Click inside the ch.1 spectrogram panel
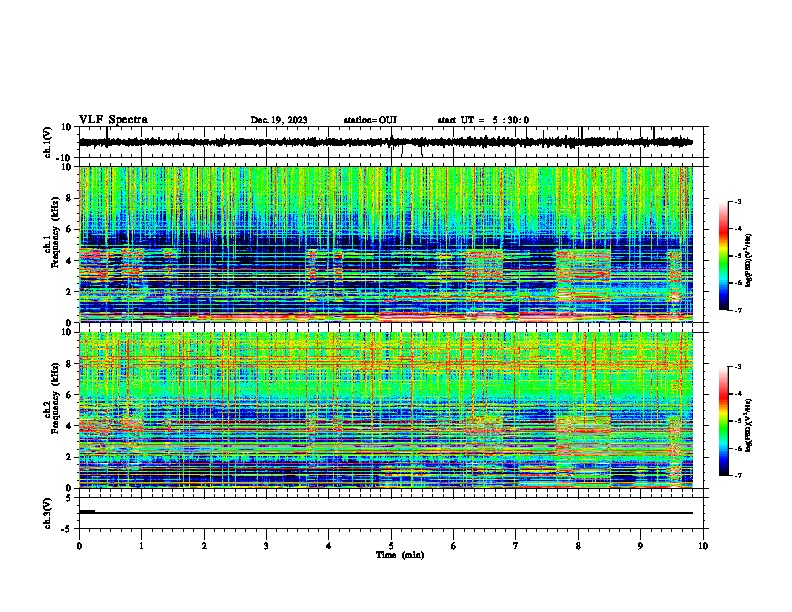The image size is (792, 612). [x=386, y=244]
